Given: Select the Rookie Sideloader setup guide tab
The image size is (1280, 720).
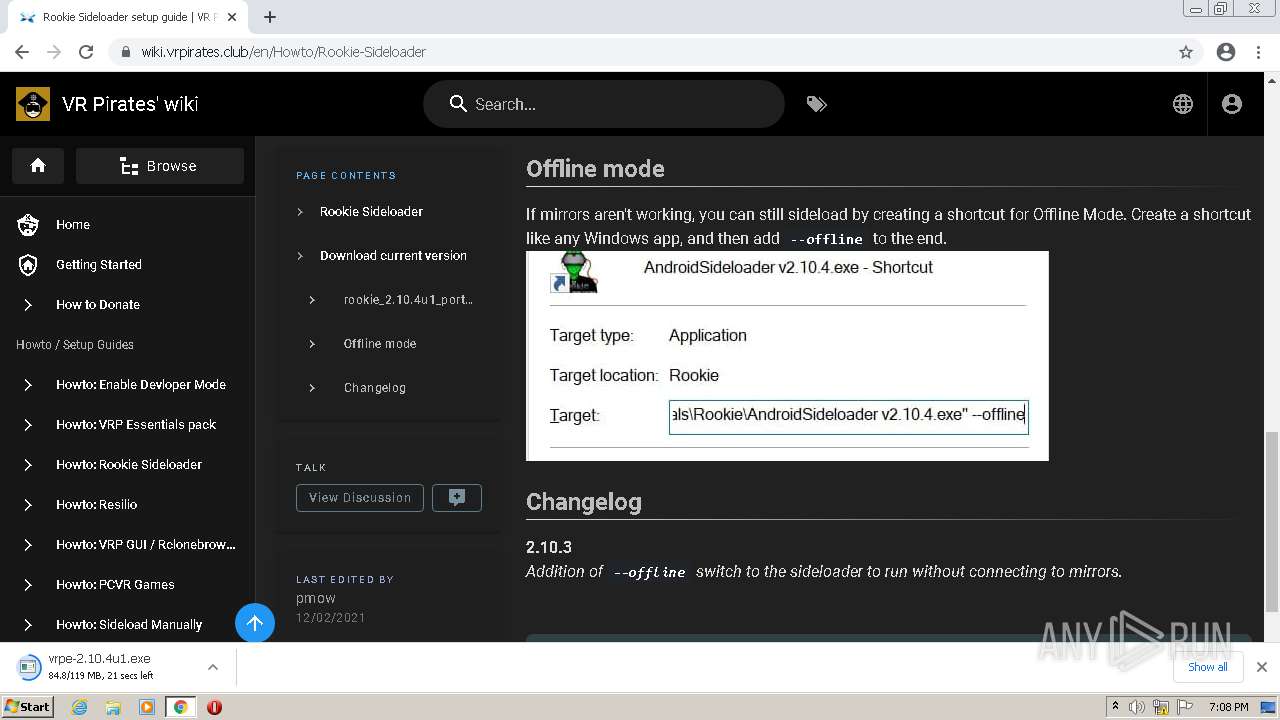Looking at the screenshot, I should point(128,17).
